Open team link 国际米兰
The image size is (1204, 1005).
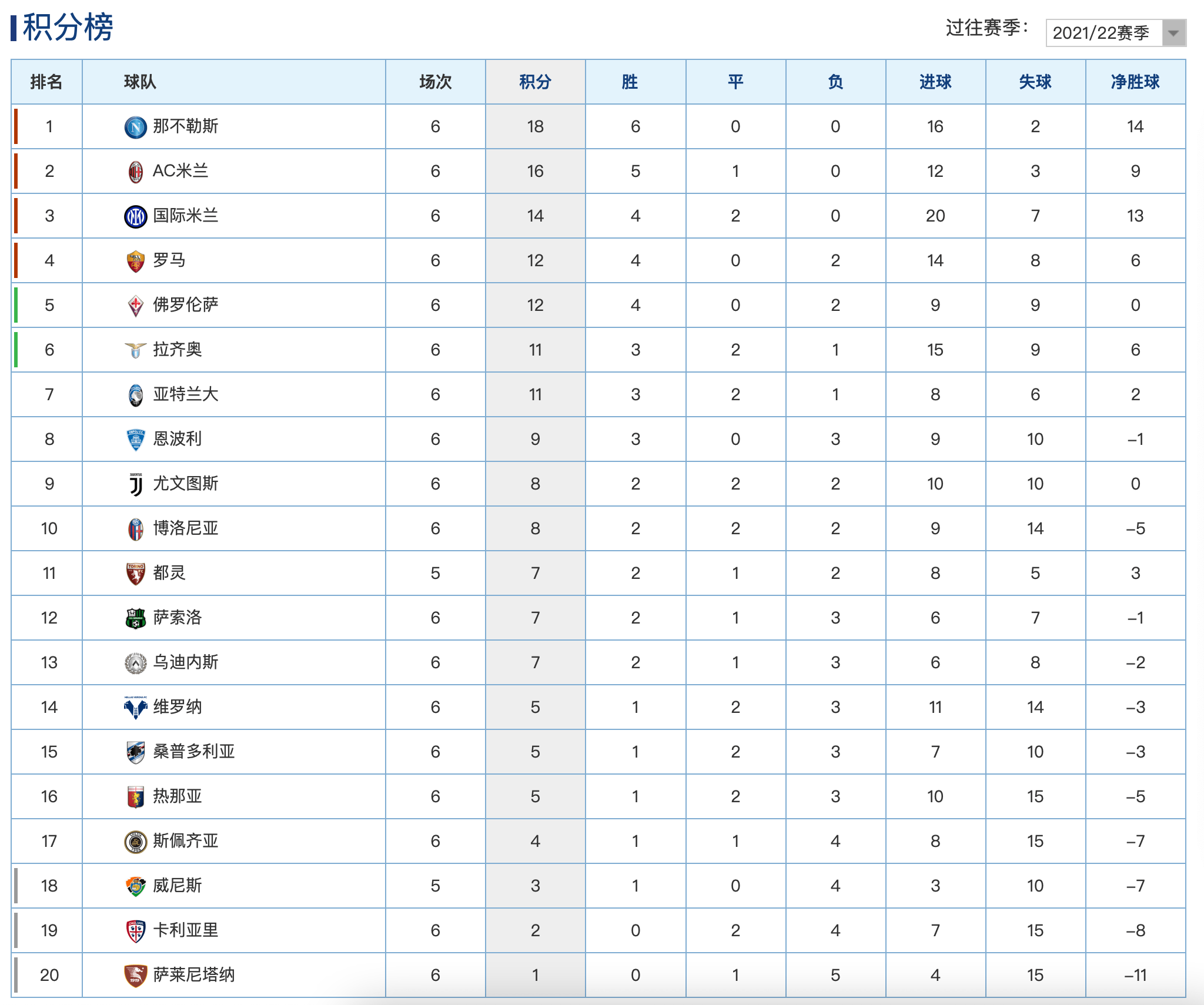185,216
